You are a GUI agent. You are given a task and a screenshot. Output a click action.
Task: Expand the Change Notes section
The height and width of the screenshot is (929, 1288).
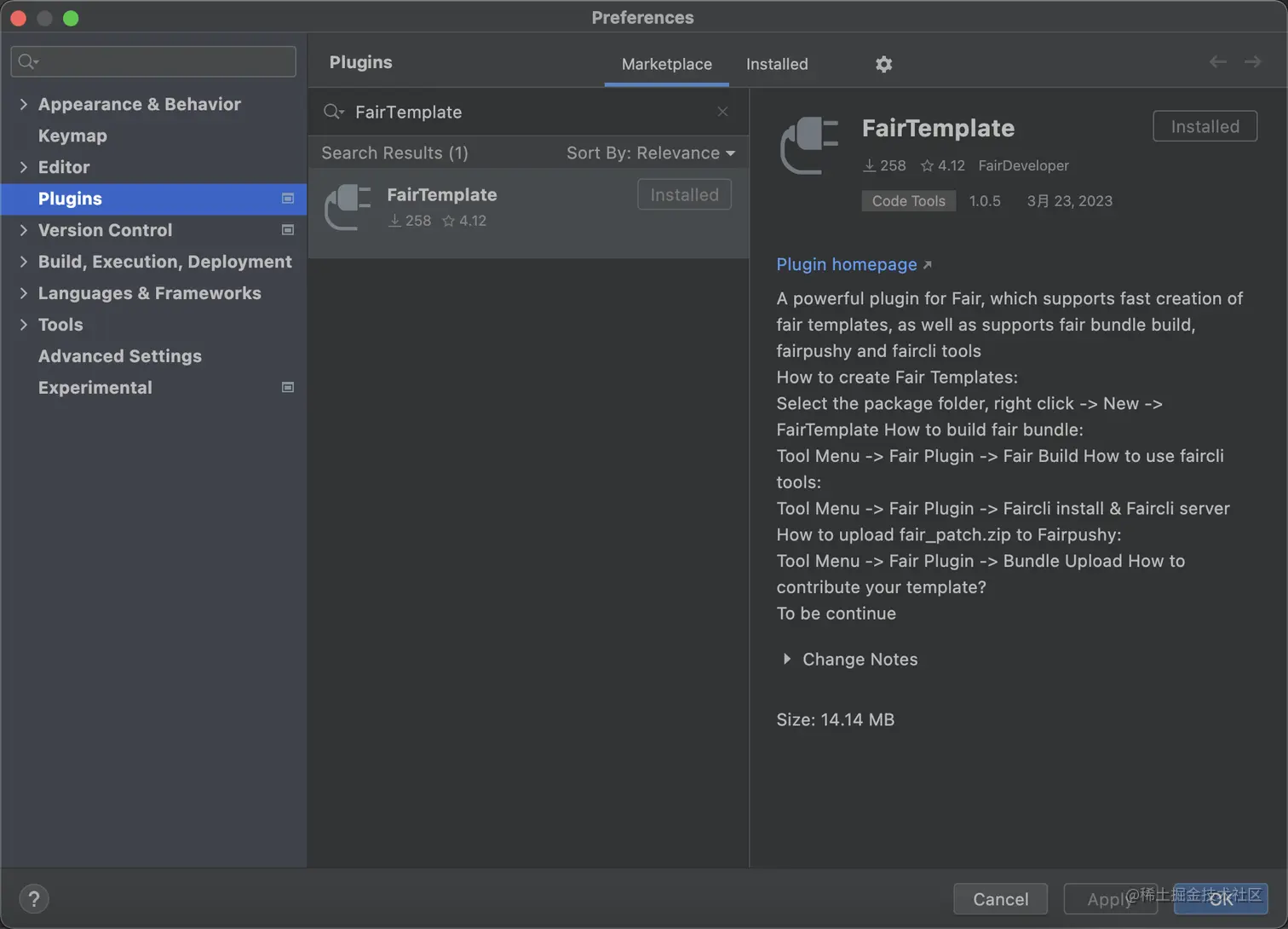pos(786,659)
